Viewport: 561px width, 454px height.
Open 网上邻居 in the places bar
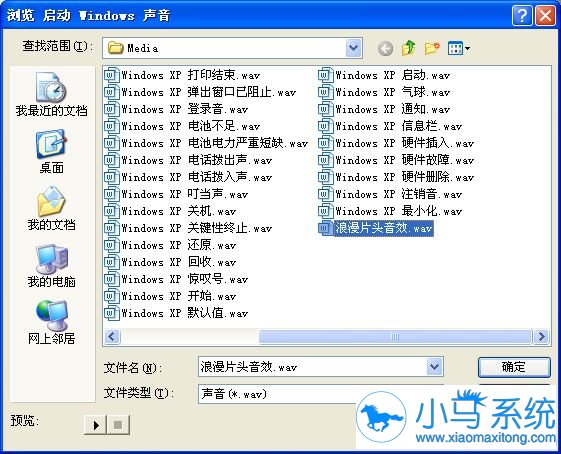tap(52, 322)
